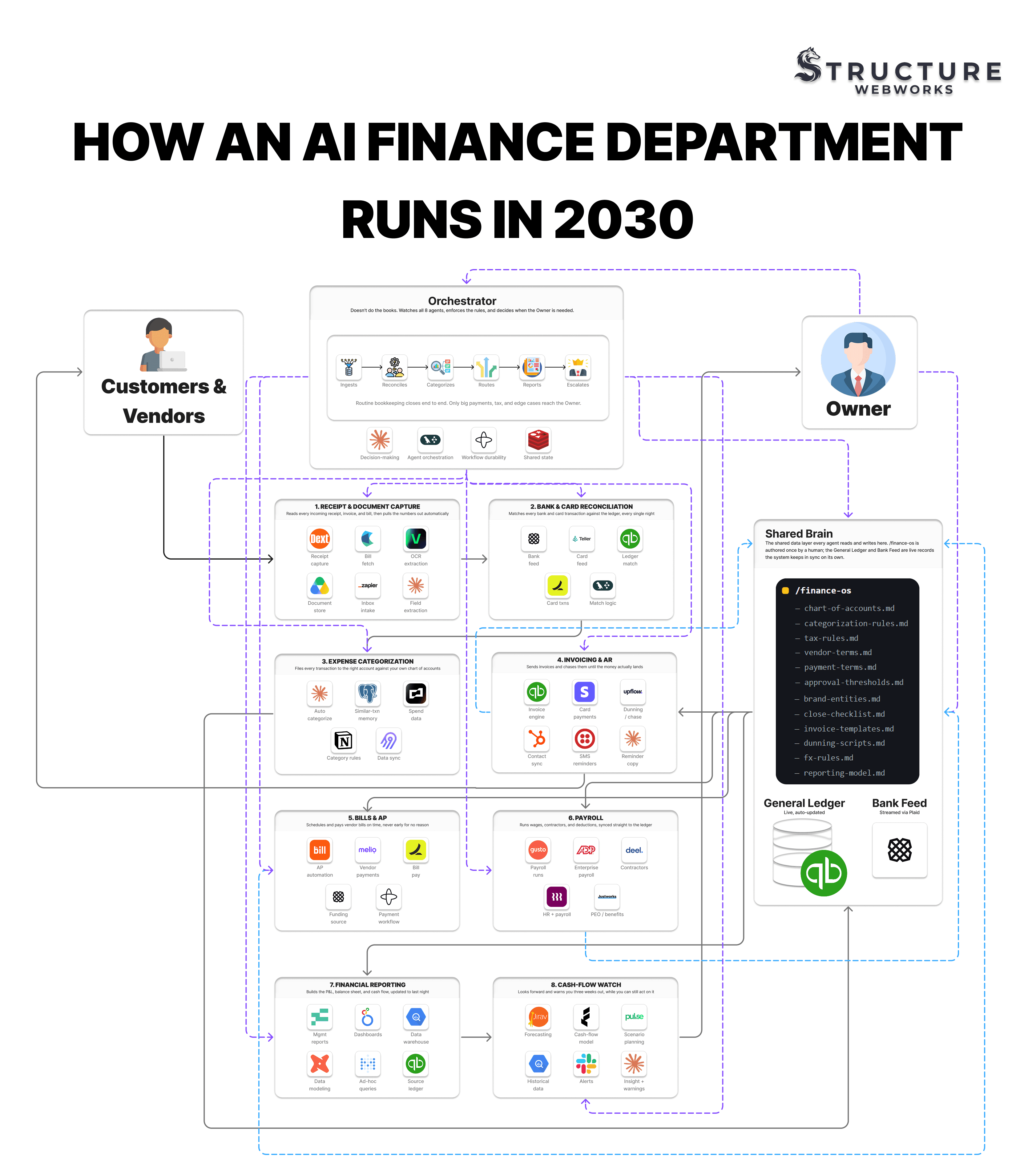Click the deel Contractors icon

tap(634, 850)
